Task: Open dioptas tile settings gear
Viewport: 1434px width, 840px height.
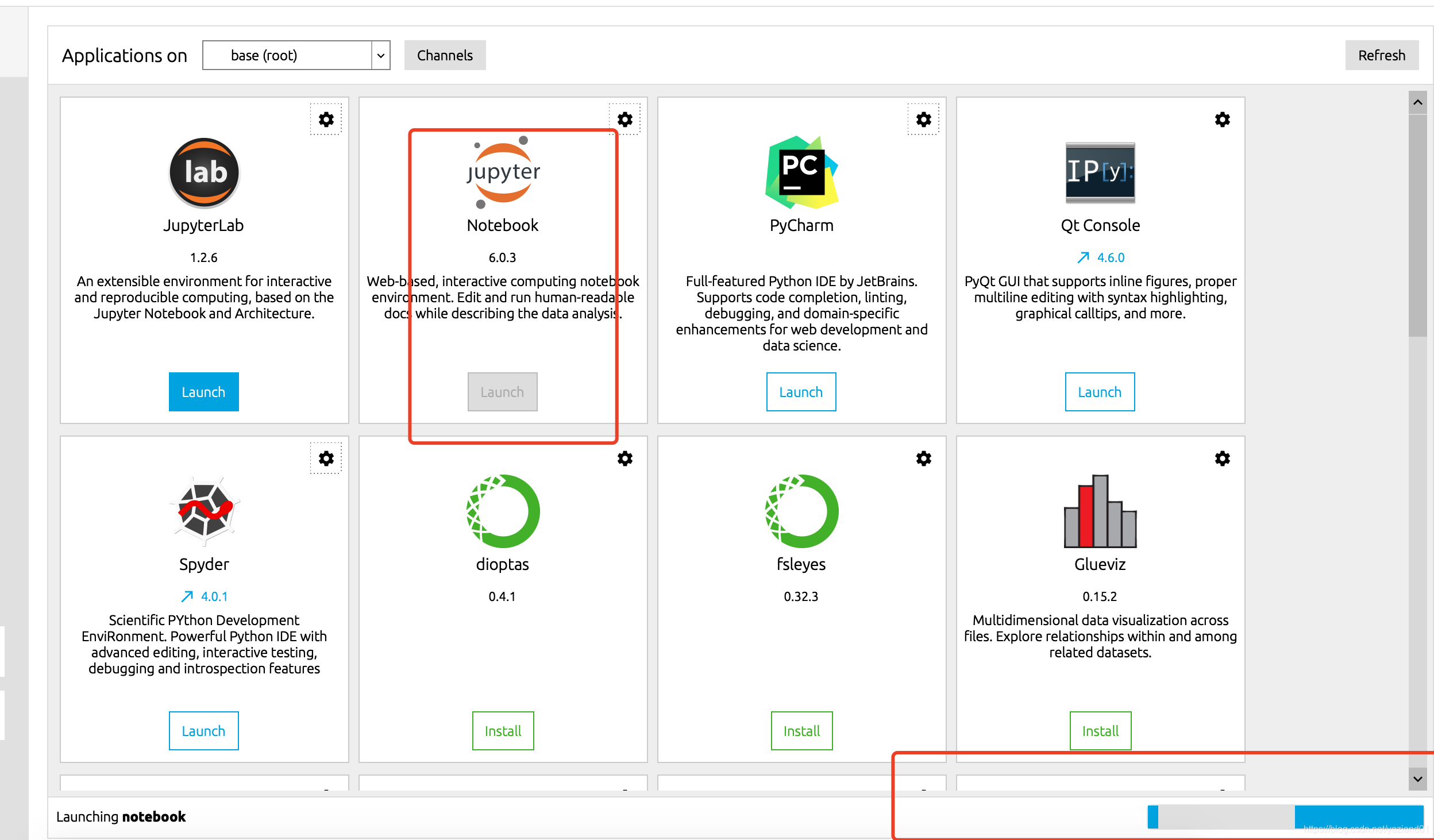Action: (625, 458)
